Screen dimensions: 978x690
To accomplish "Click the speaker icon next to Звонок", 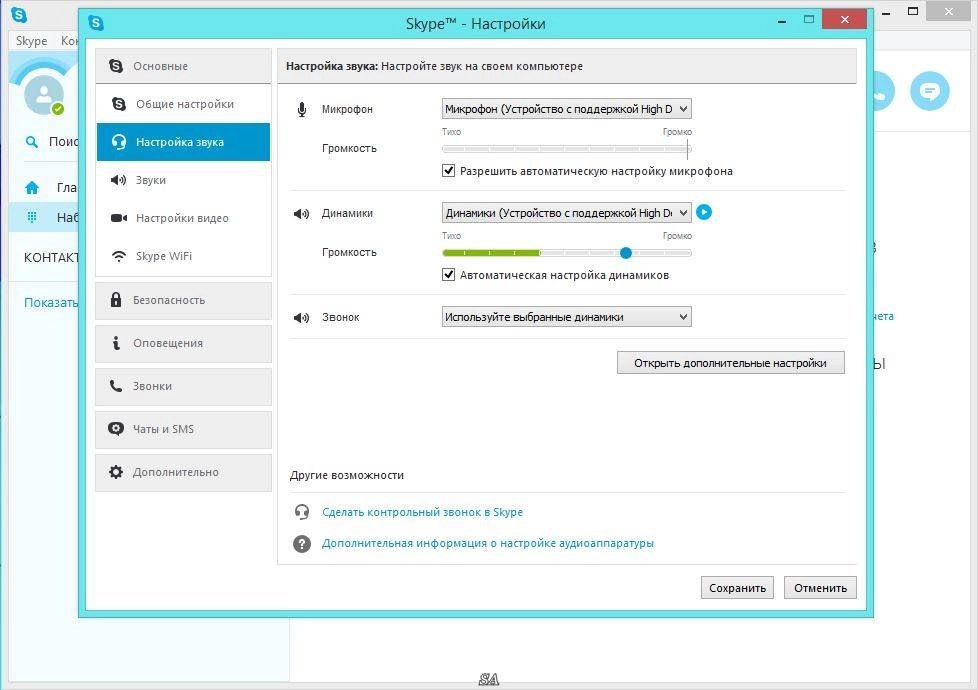I will click(302, 318).
